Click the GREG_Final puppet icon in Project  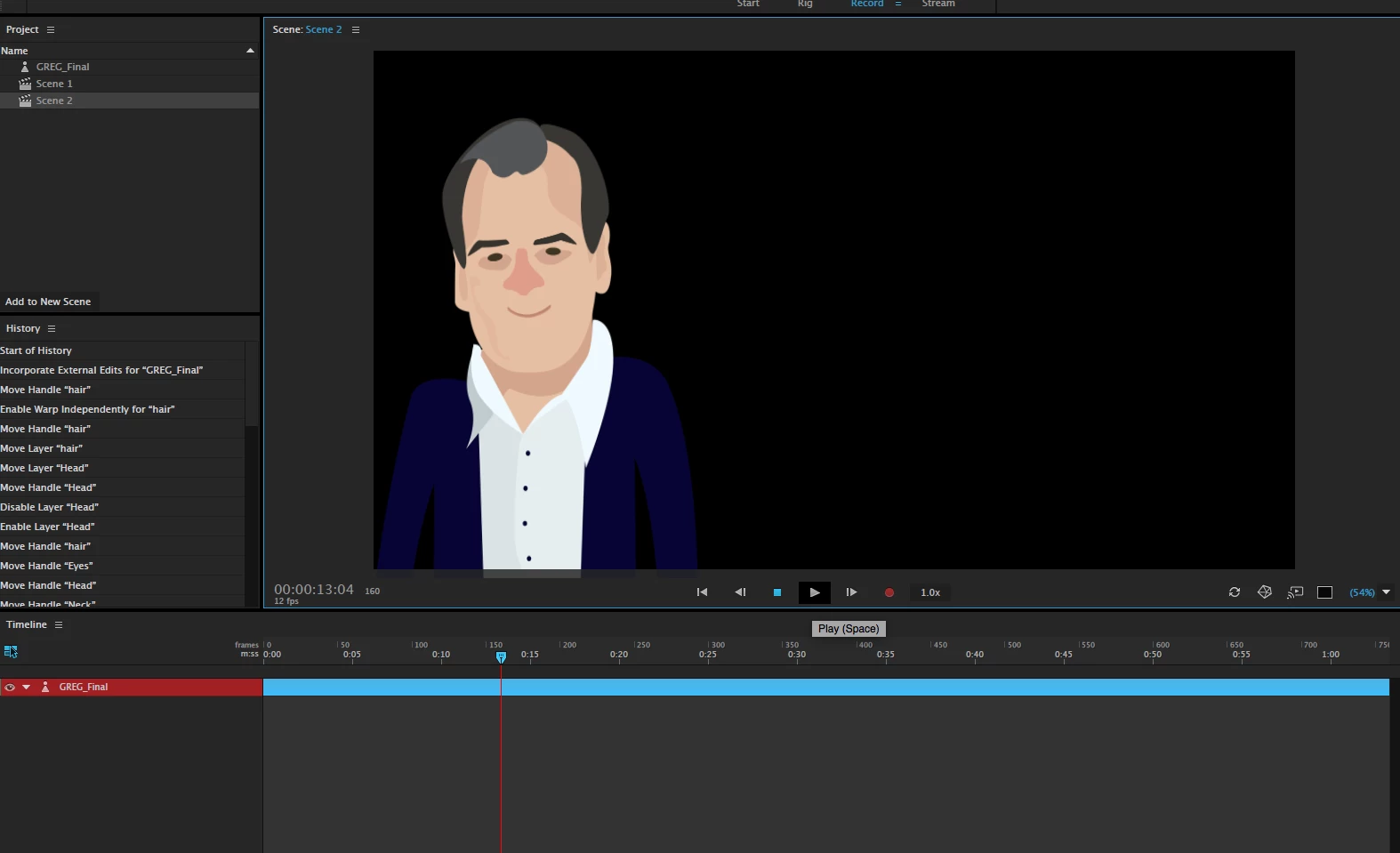click(25, 67)
